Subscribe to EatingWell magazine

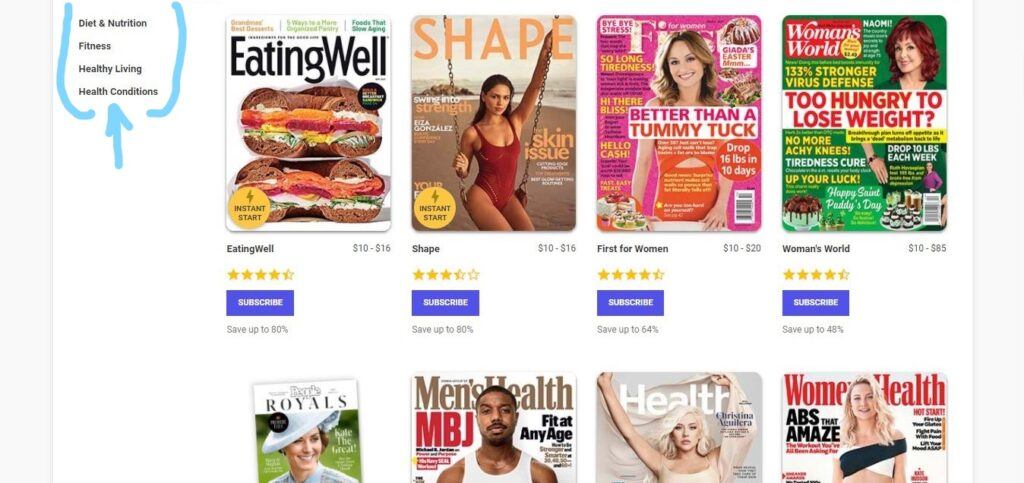click(260, 303)
